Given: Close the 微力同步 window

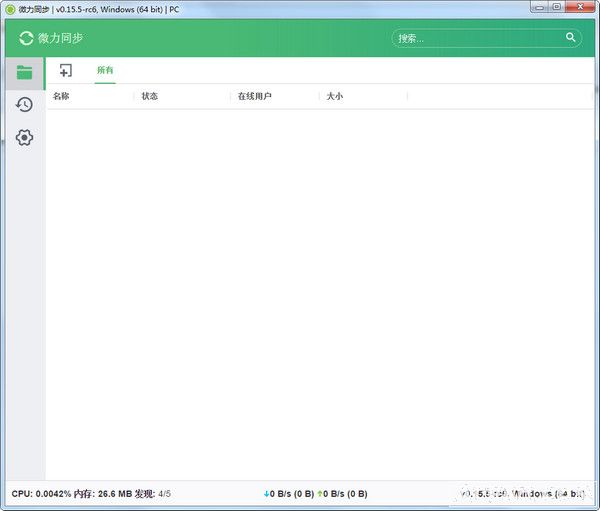Looking at the screenshot, I should (580, 7).
